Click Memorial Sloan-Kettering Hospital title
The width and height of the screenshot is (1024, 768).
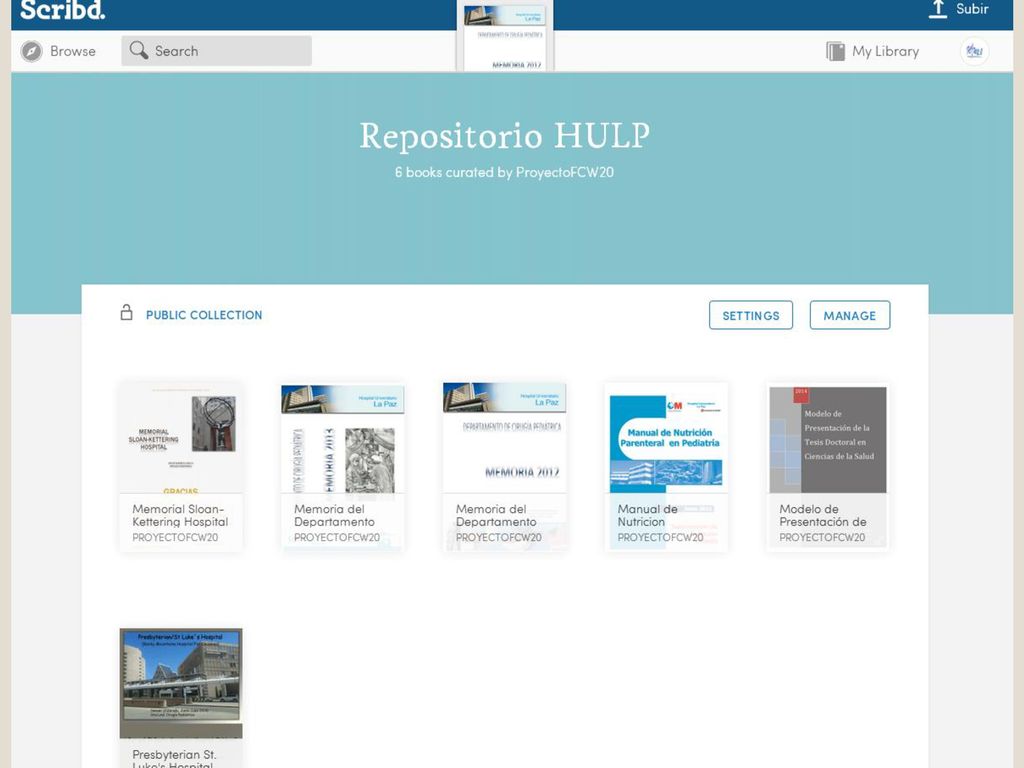click(x=180, y=515)
